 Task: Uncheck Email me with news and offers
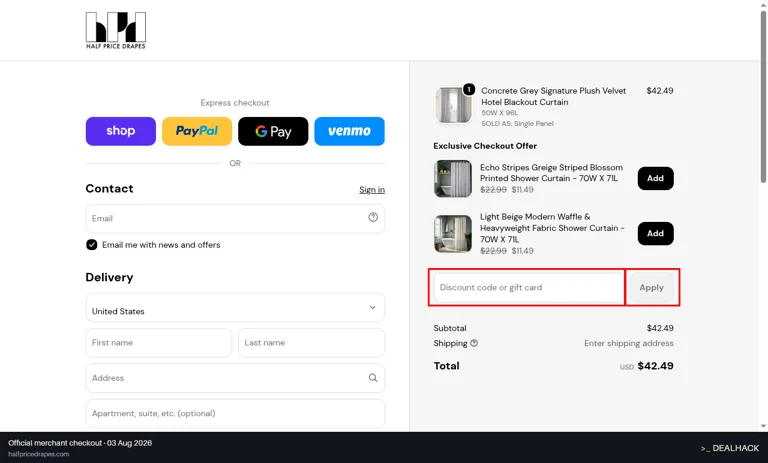coord(92,244)
